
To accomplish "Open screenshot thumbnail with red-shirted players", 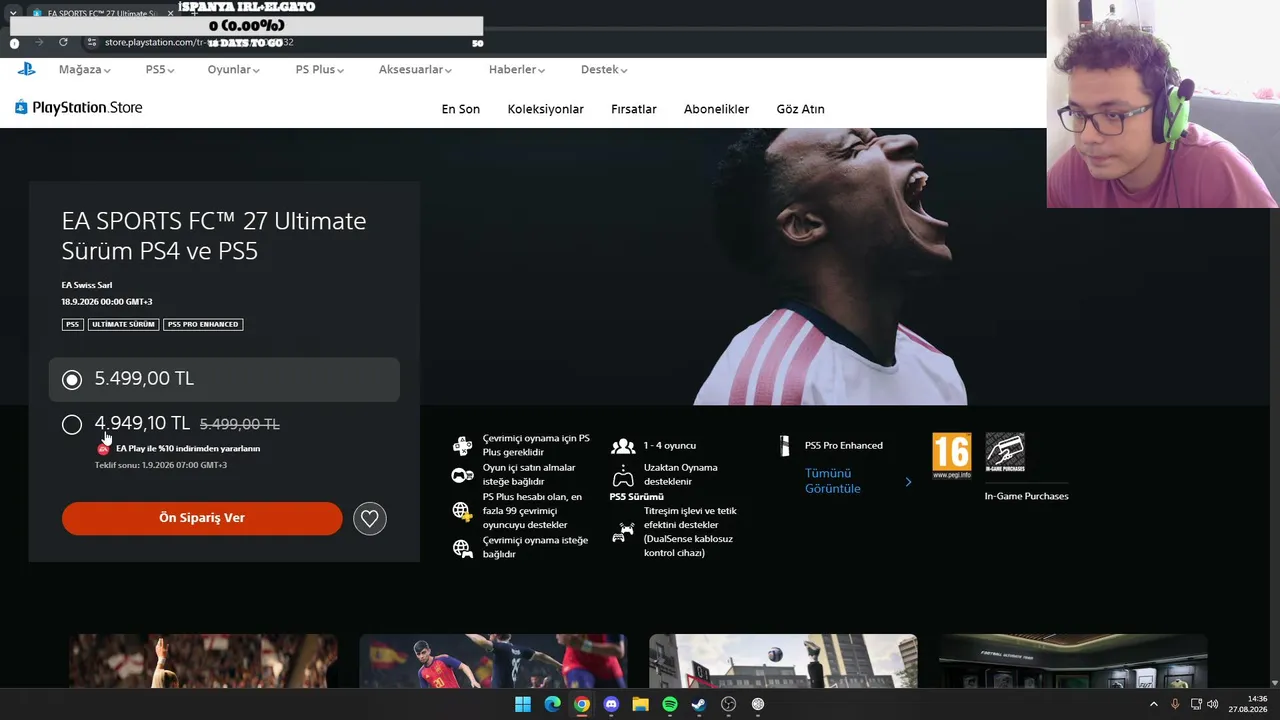I will (493, 661).
